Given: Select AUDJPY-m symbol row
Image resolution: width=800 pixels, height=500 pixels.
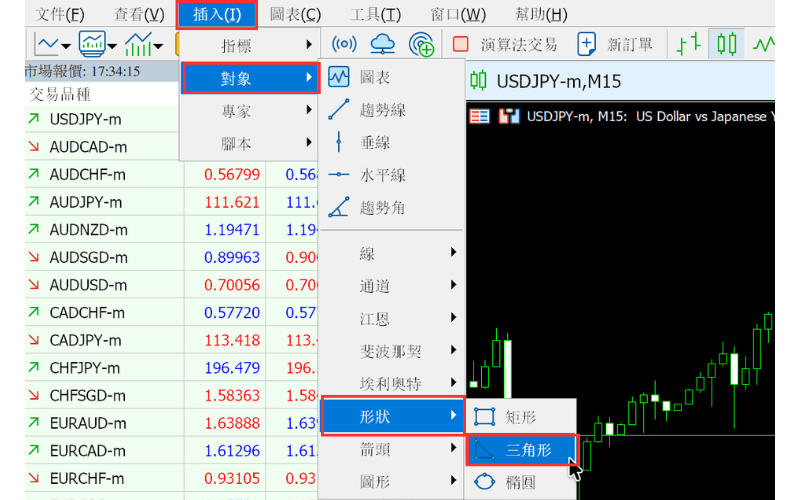Looking at the screenshot, I should tap(105, 202).
